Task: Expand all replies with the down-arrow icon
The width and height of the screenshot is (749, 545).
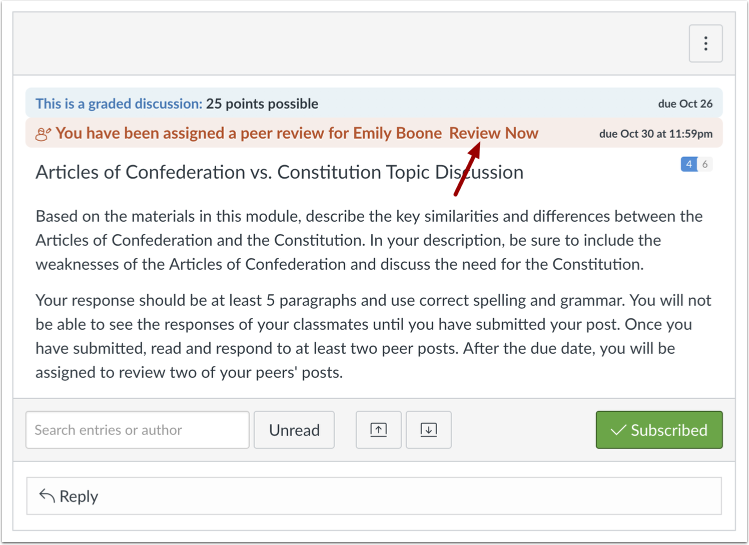Action: pyautogui.click(x=428, y=430)
